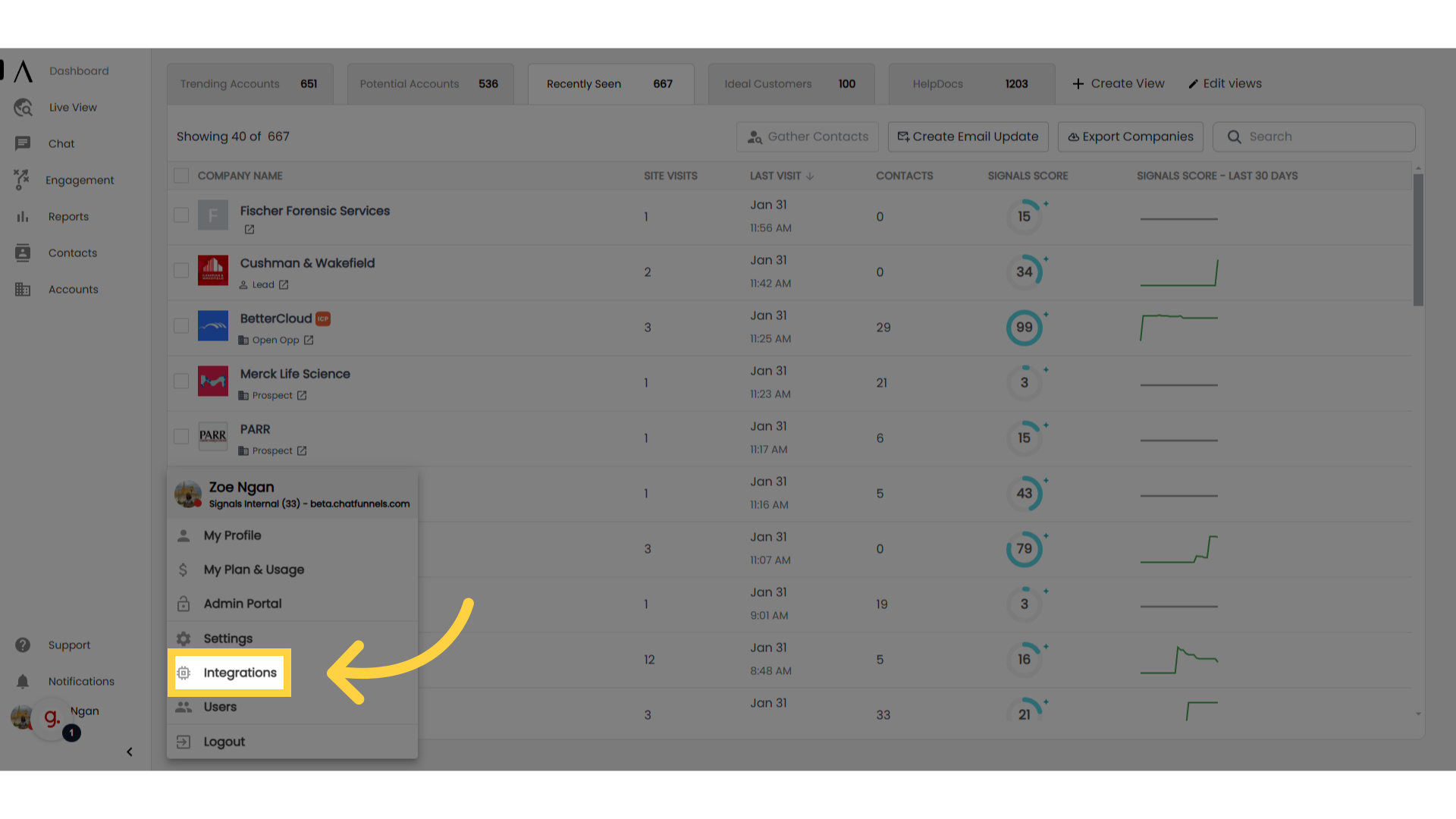
Task: Toggle the select-all checkbox in the table header
Action: coord(181,176)
